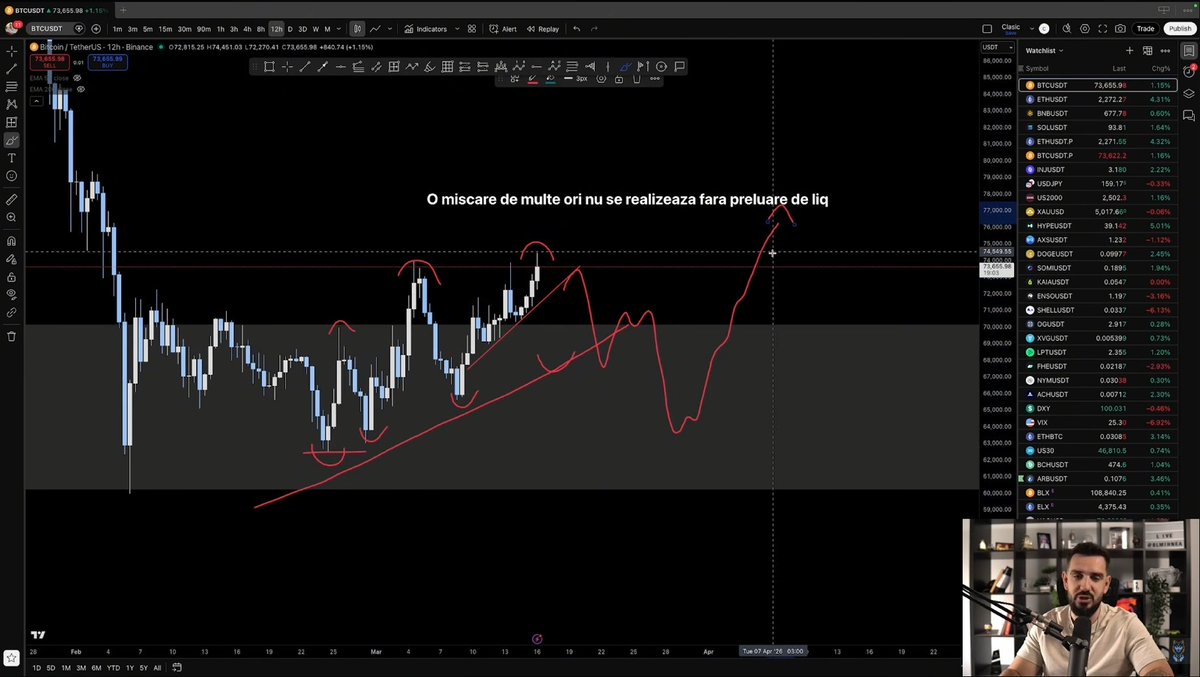Click the Trade button
Viewport: 1200px width, 677px height.
1145,29
